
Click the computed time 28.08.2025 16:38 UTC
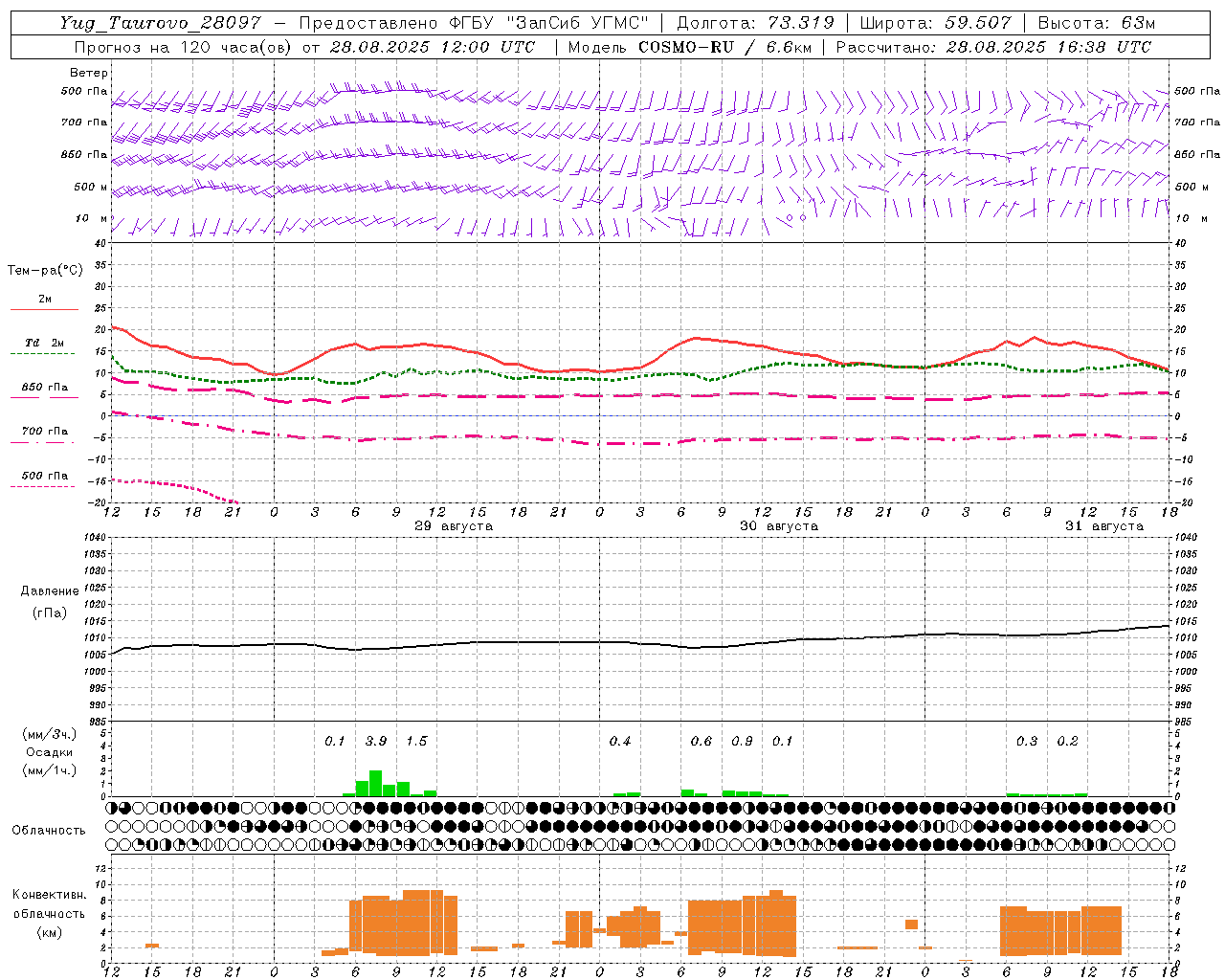(1049, 46)
